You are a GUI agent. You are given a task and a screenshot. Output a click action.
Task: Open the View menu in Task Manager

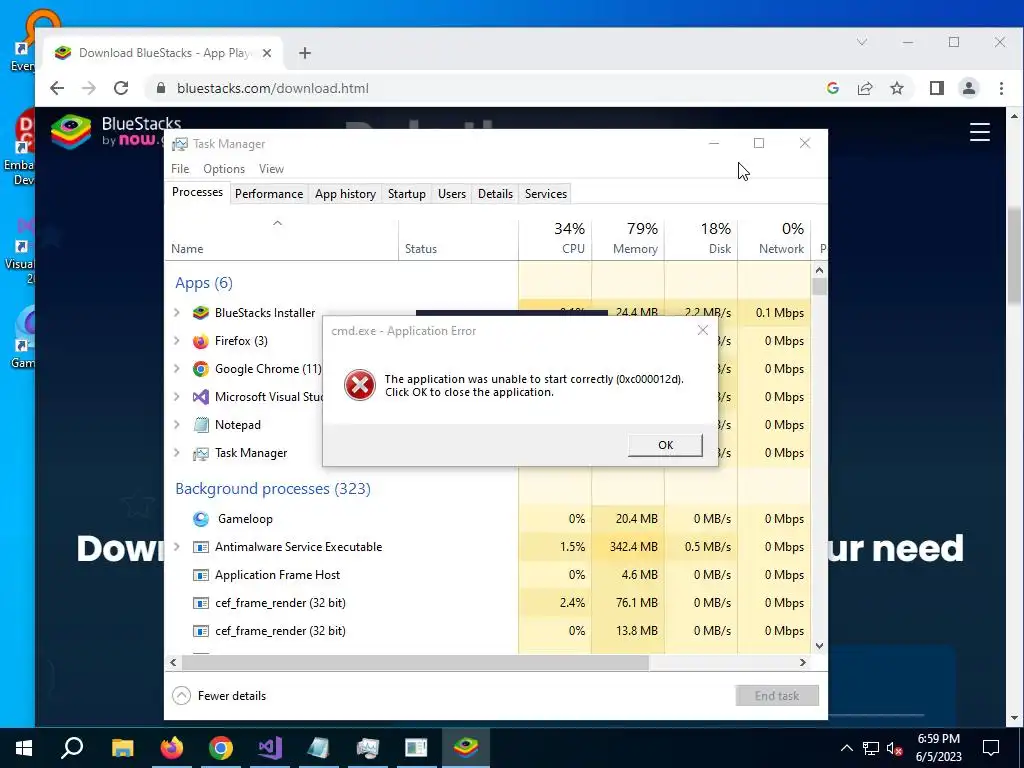pos(271,168)
